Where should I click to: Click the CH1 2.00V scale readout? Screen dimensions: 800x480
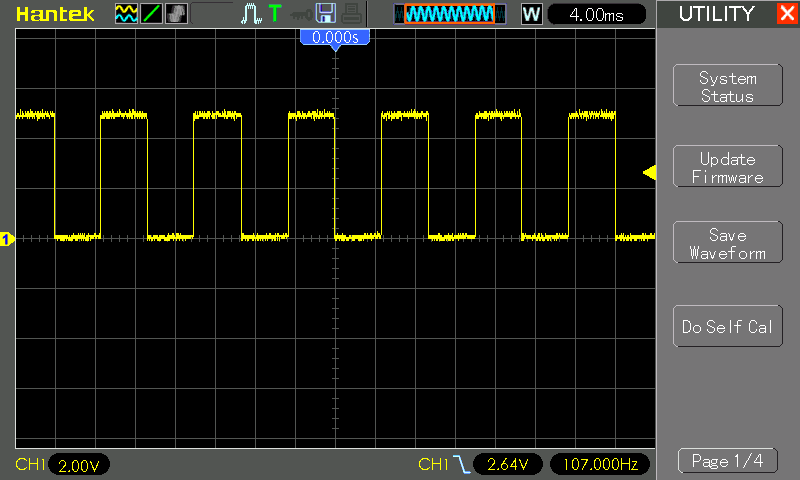(79, 465)
